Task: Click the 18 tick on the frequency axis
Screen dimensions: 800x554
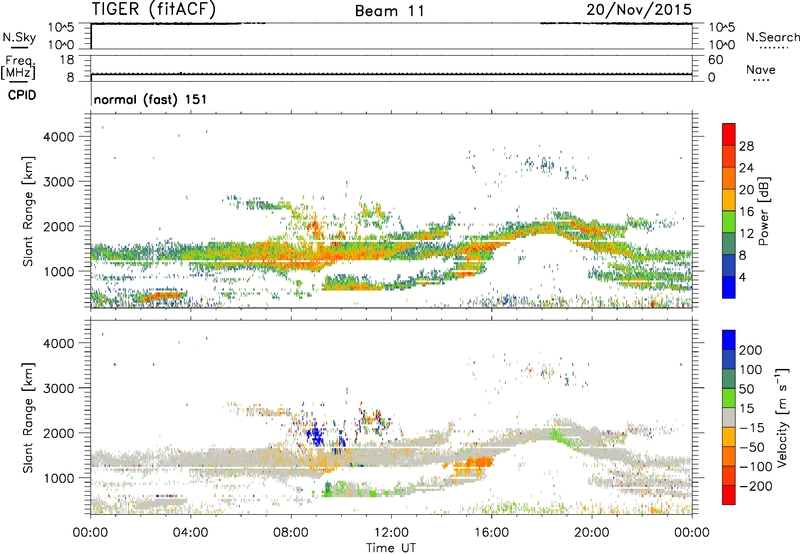Action: coord(67,60)
